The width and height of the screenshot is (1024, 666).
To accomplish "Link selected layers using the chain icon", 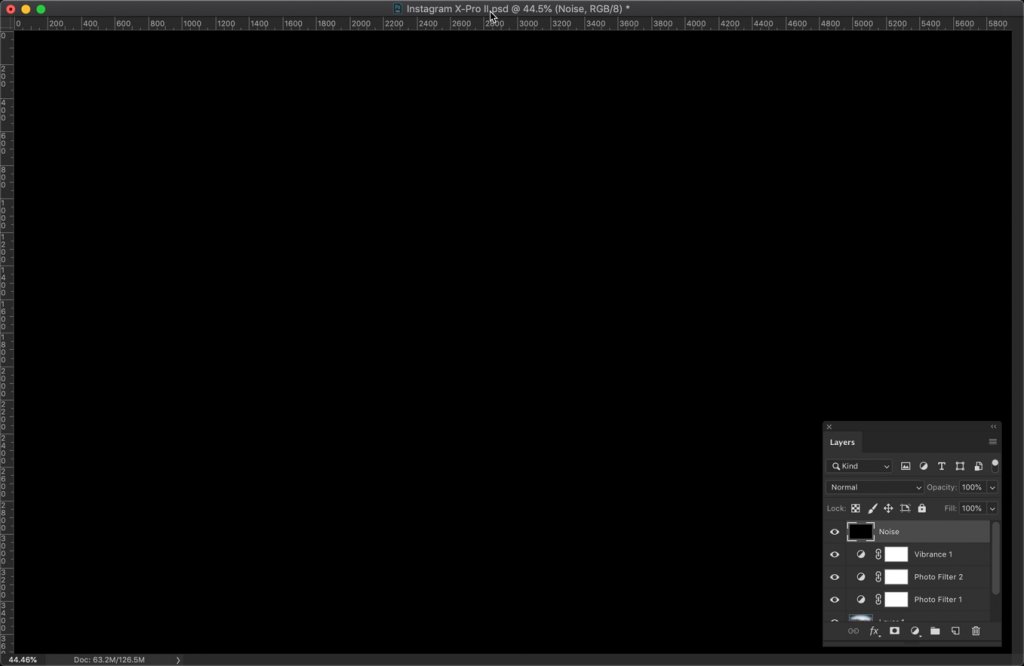I will [x=856, y=631].
